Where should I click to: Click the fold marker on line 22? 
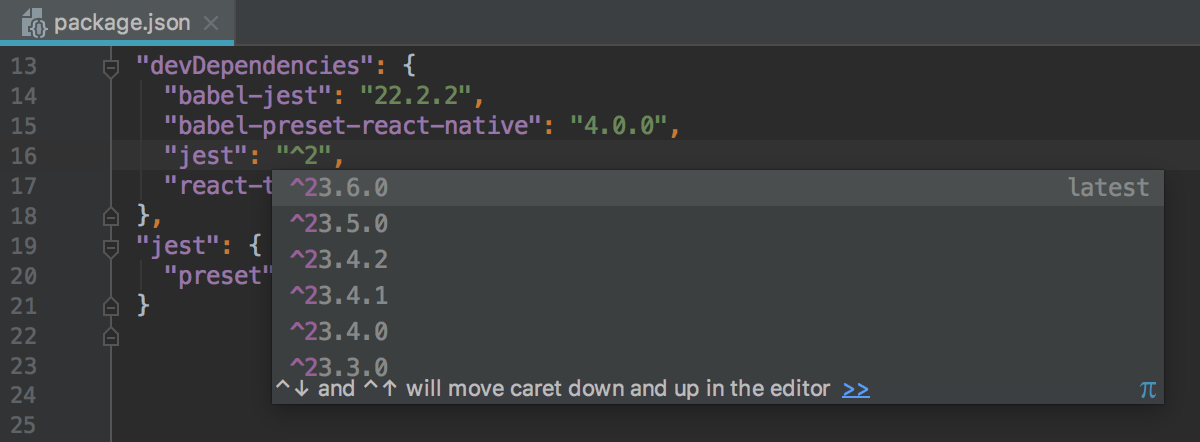coord(110,335)
